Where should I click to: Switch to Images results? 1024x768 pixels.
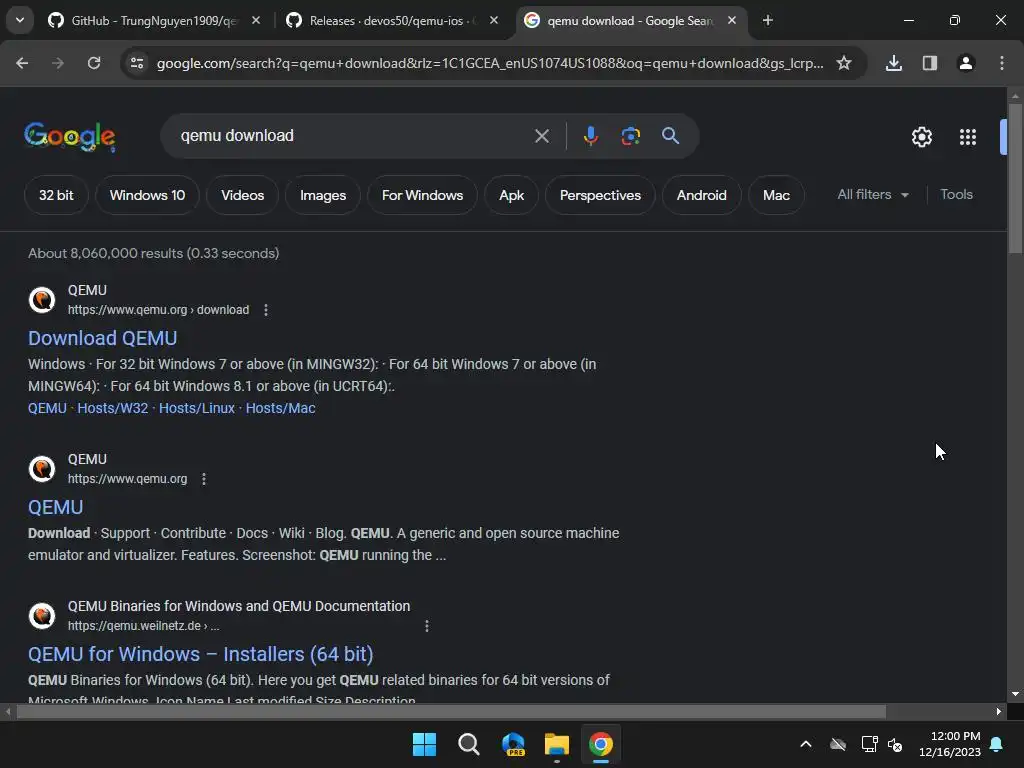[323, 195]
